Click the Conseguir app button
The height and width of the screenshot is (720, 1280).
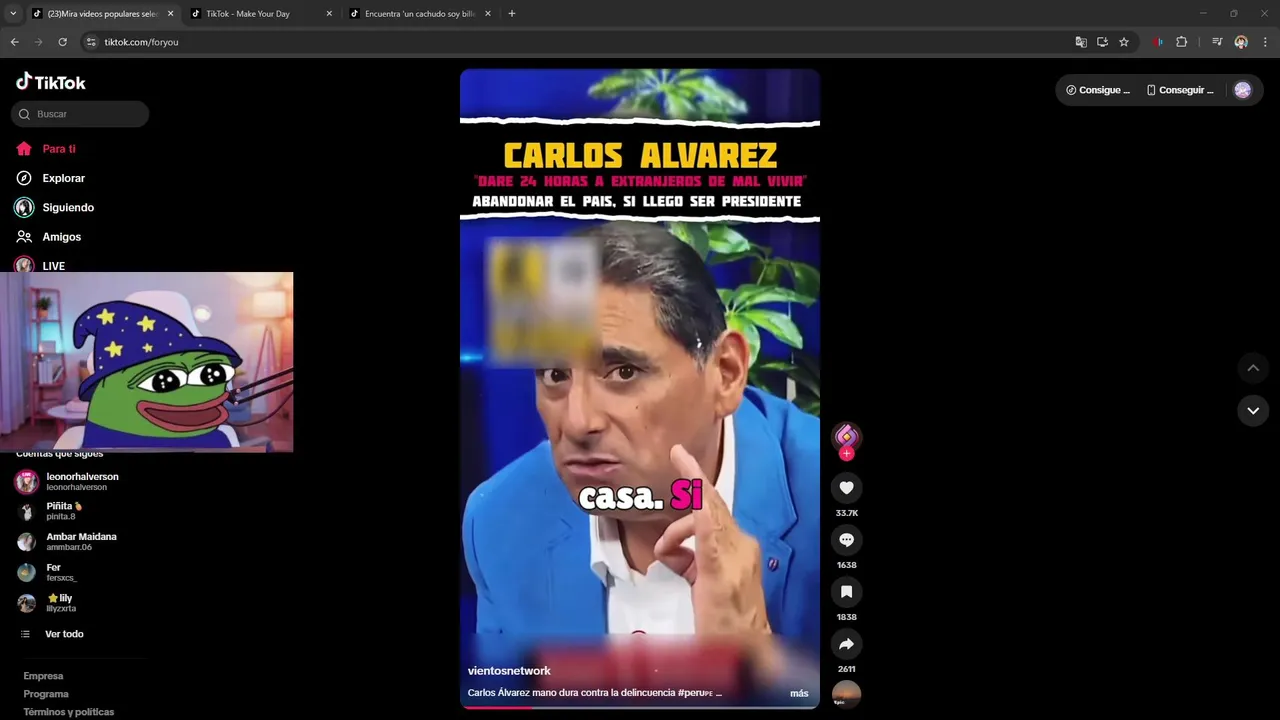[x=1179, y=90]
